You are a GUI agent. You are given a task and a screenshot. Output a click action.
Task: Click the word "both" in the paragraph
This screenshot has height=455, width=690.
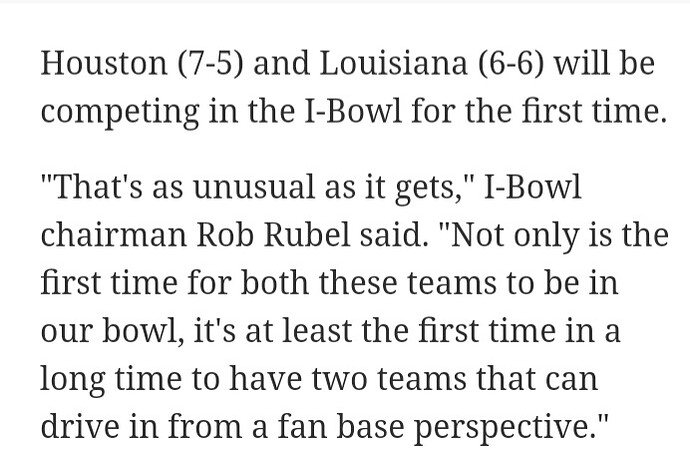pyautogui.click(x=274, y=283)
